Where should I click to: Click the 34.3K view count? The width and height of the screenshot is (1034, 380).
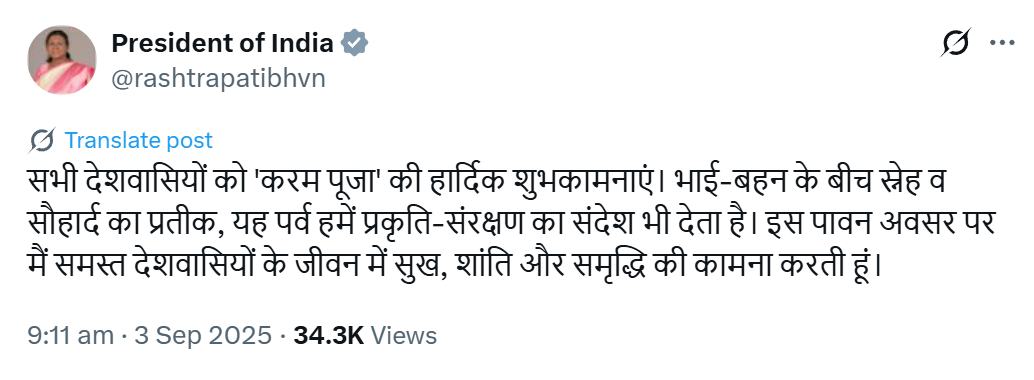(328, 335)
